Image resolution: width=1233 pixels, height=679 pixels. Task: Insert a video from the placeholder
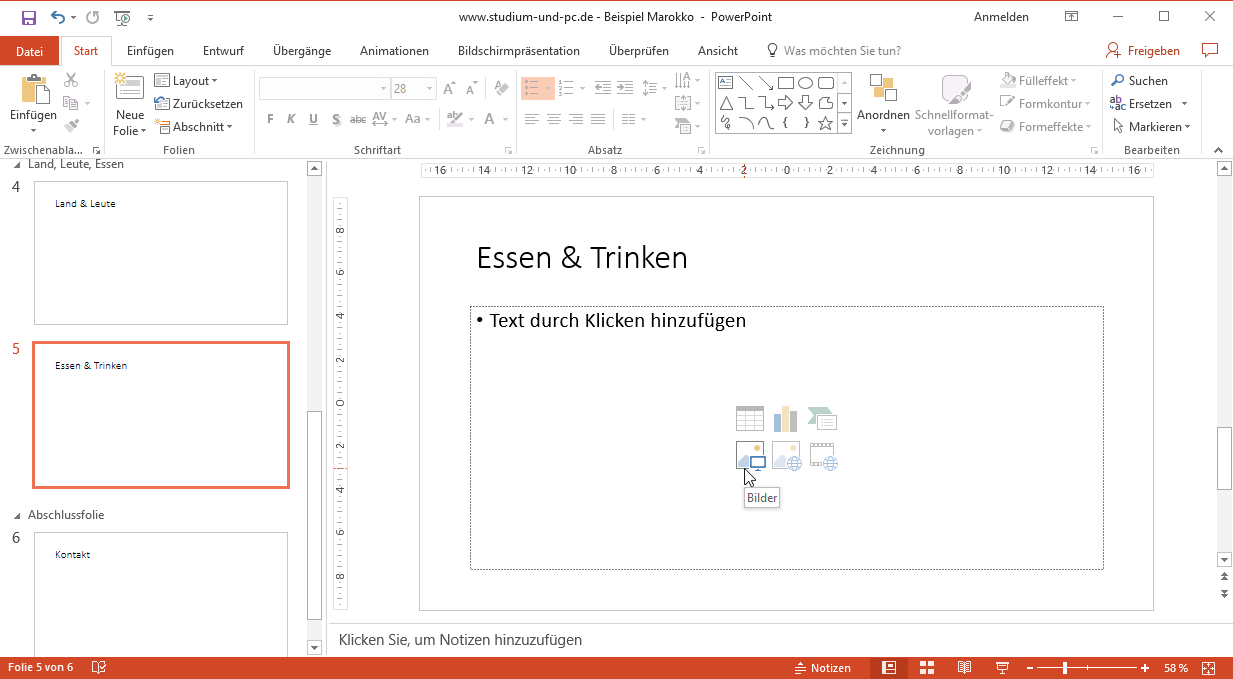(x=823, y=456)
